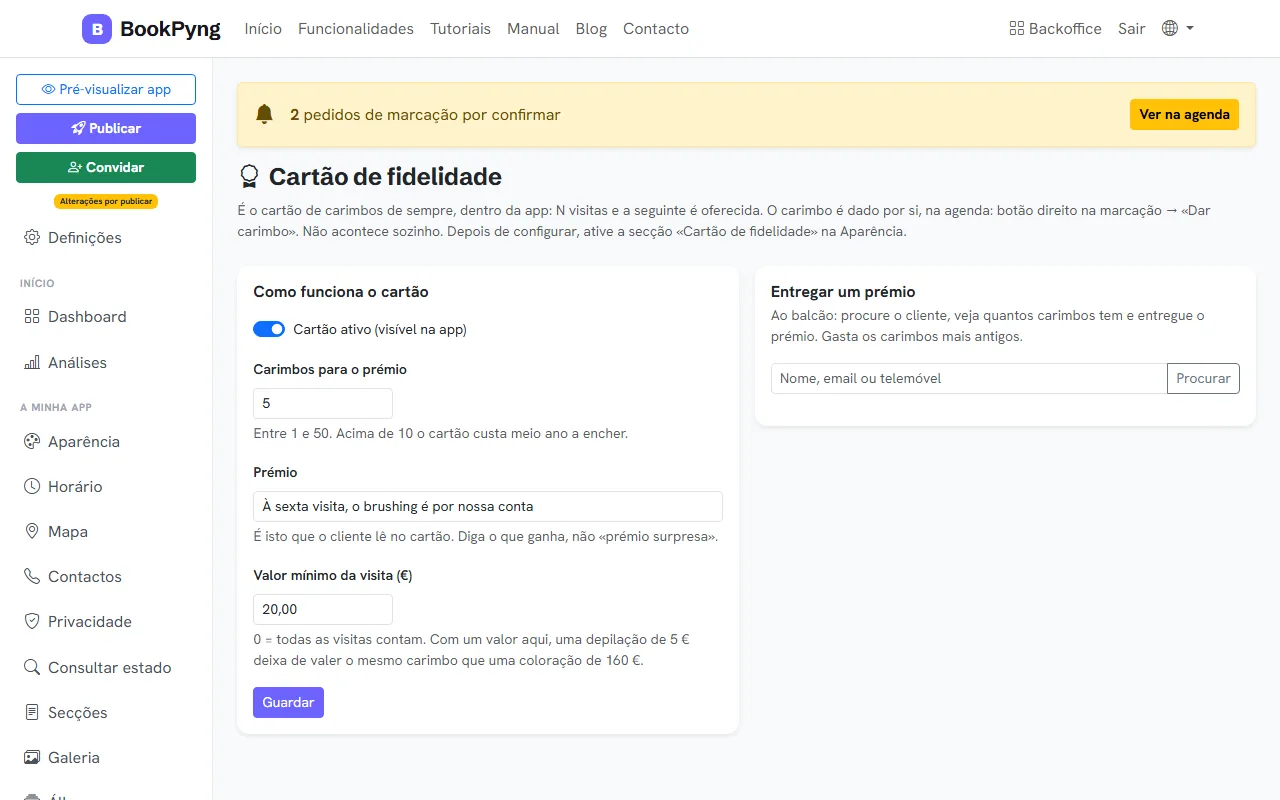Open Galeria via the picture icon
The width and height of the screenshot is (1280, 800).
pyautogui.click(x=32, y=758)
